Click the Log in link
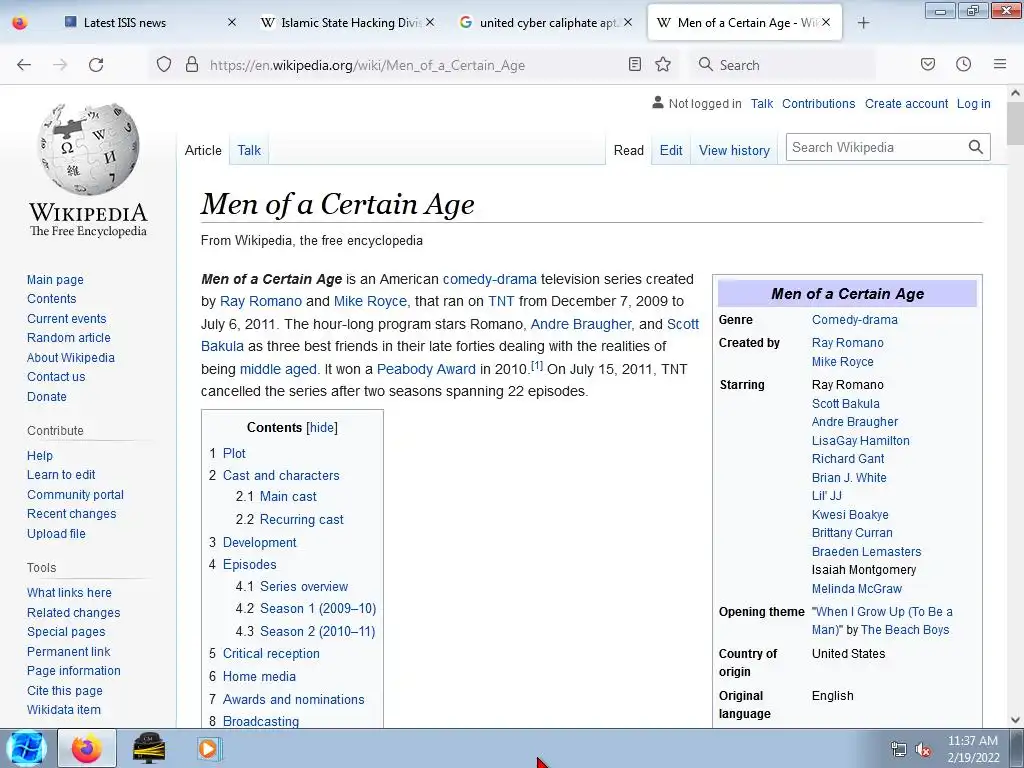This screenshot has height=768, width=1024. (974, 104)
